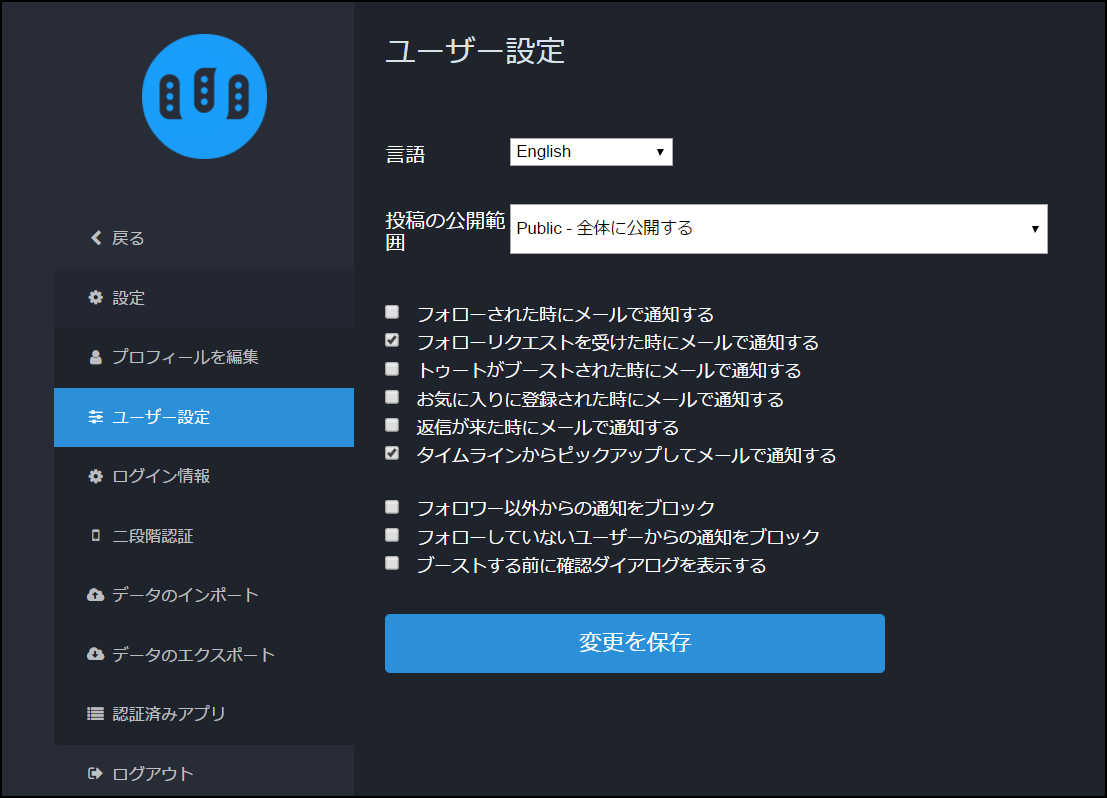Uncheck フォローリクエストを受けた時にメールで通知する
The image size is (1107, 798).
[392, 341]
